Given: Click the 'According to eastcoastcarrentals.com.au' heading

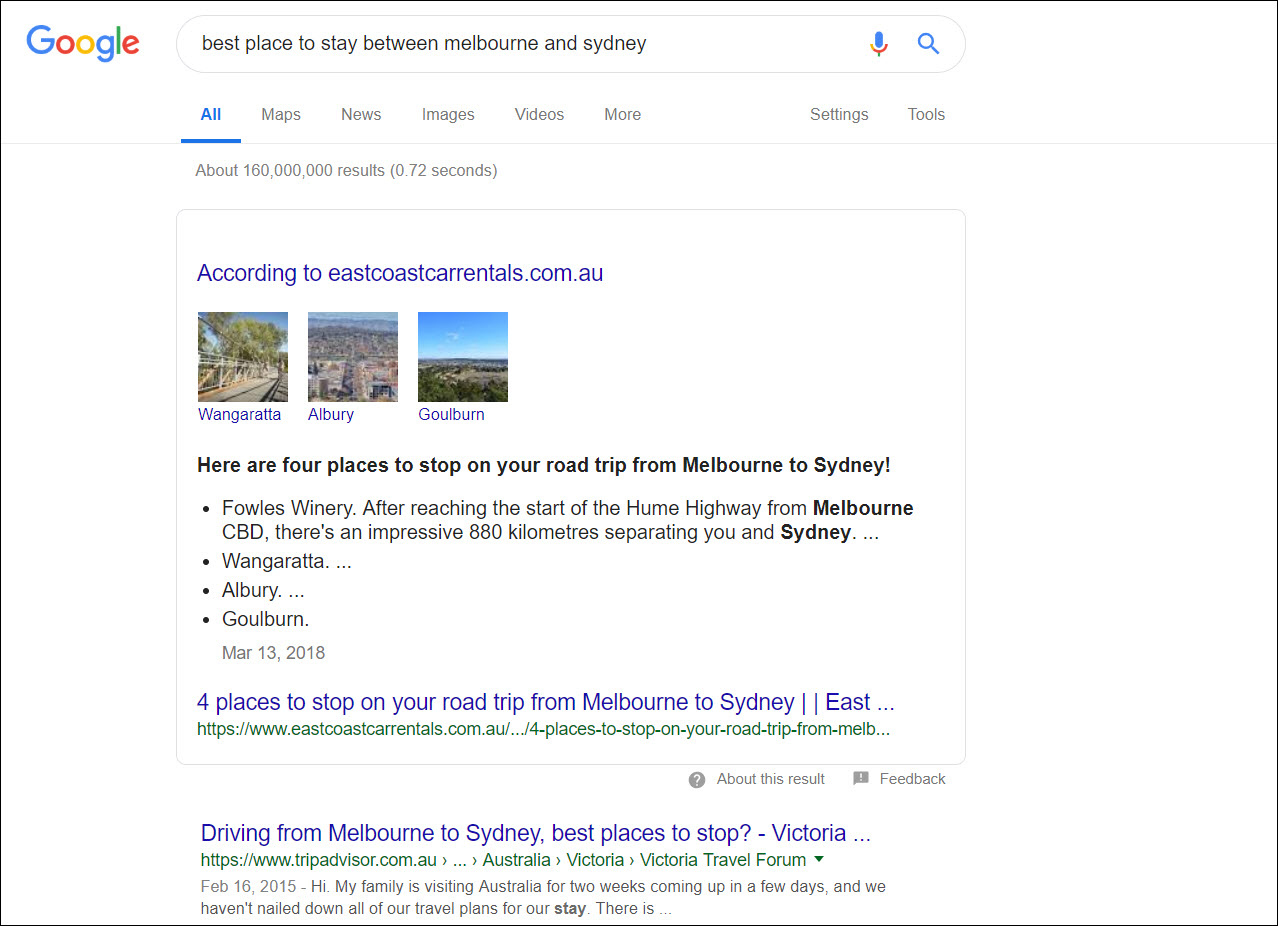Looking at the screenshot, I should 400,273.
